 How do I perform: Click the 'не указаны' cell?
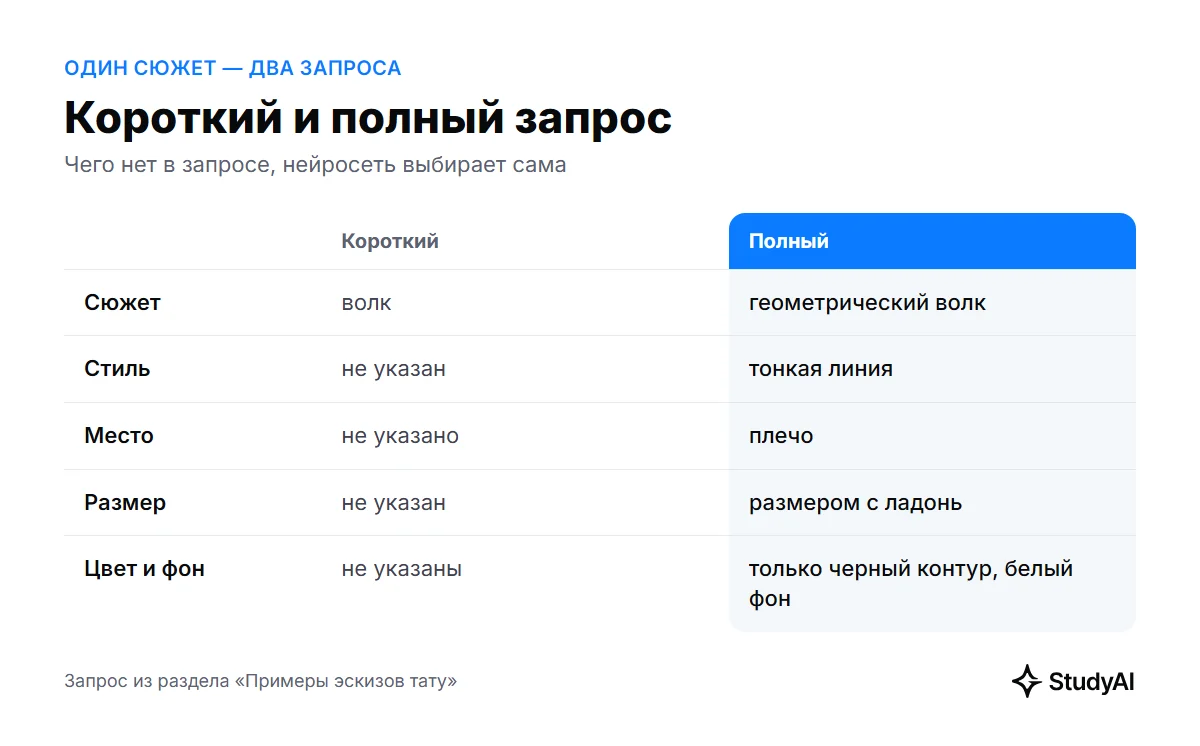point(401,568)
